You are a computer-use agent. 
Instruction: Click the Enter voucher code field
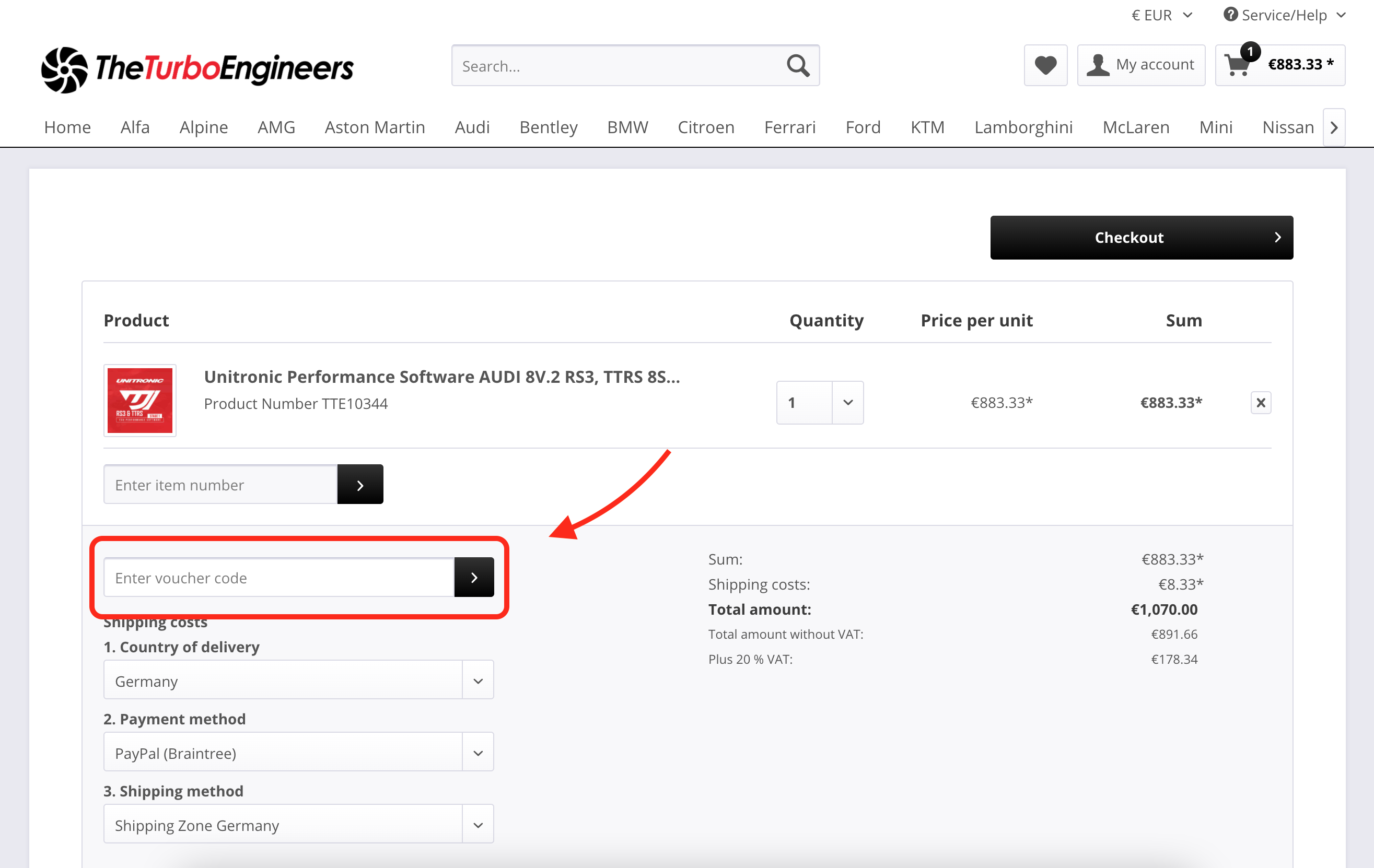click(278, 577)
